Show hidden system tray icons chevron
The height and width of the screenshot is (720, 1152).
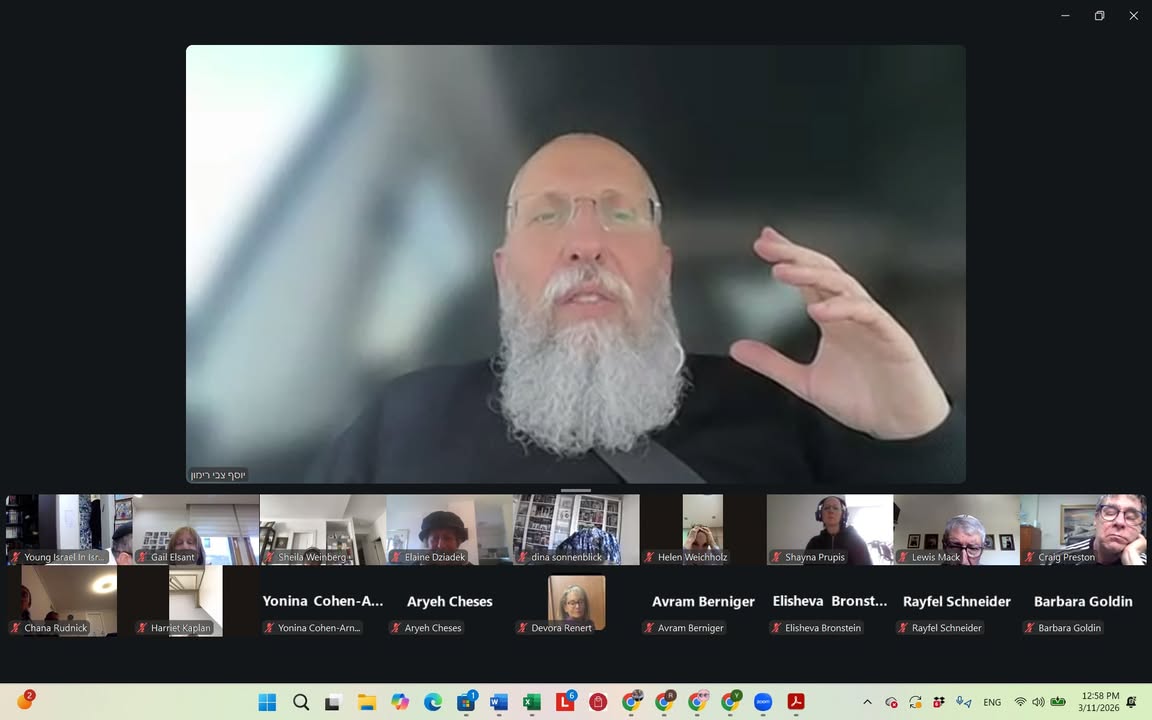867,702
